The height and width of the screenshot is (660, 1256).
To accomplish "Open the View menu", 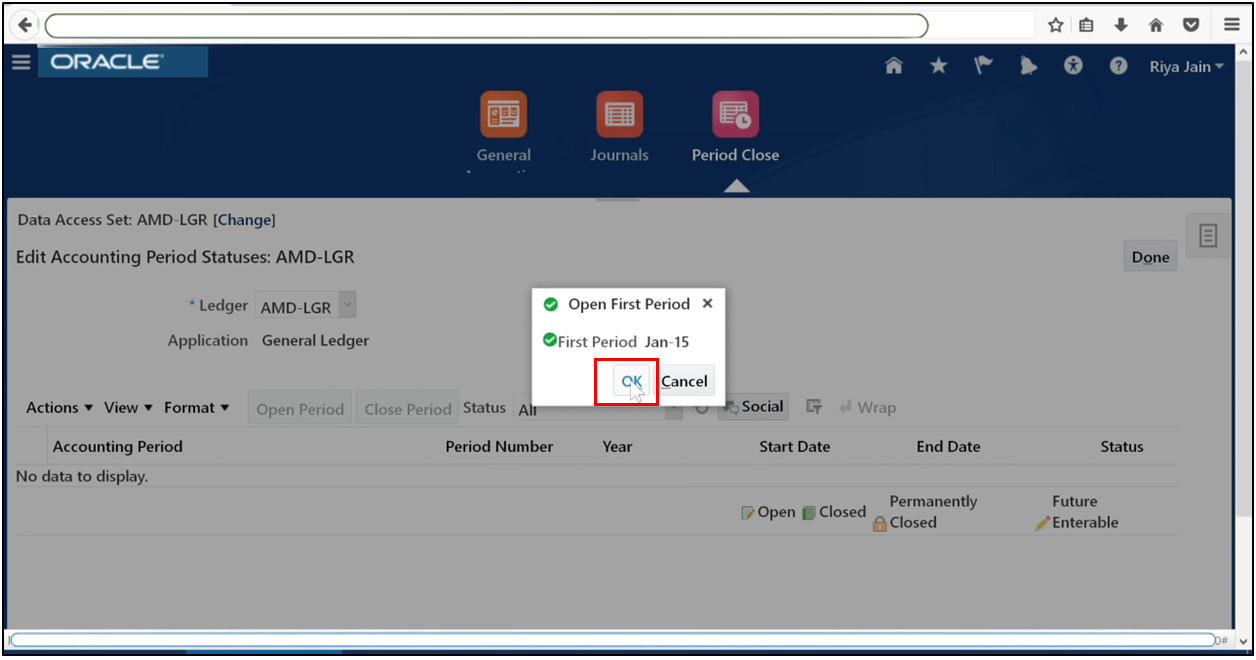I will pyautogui.click(x=126, y=407).
